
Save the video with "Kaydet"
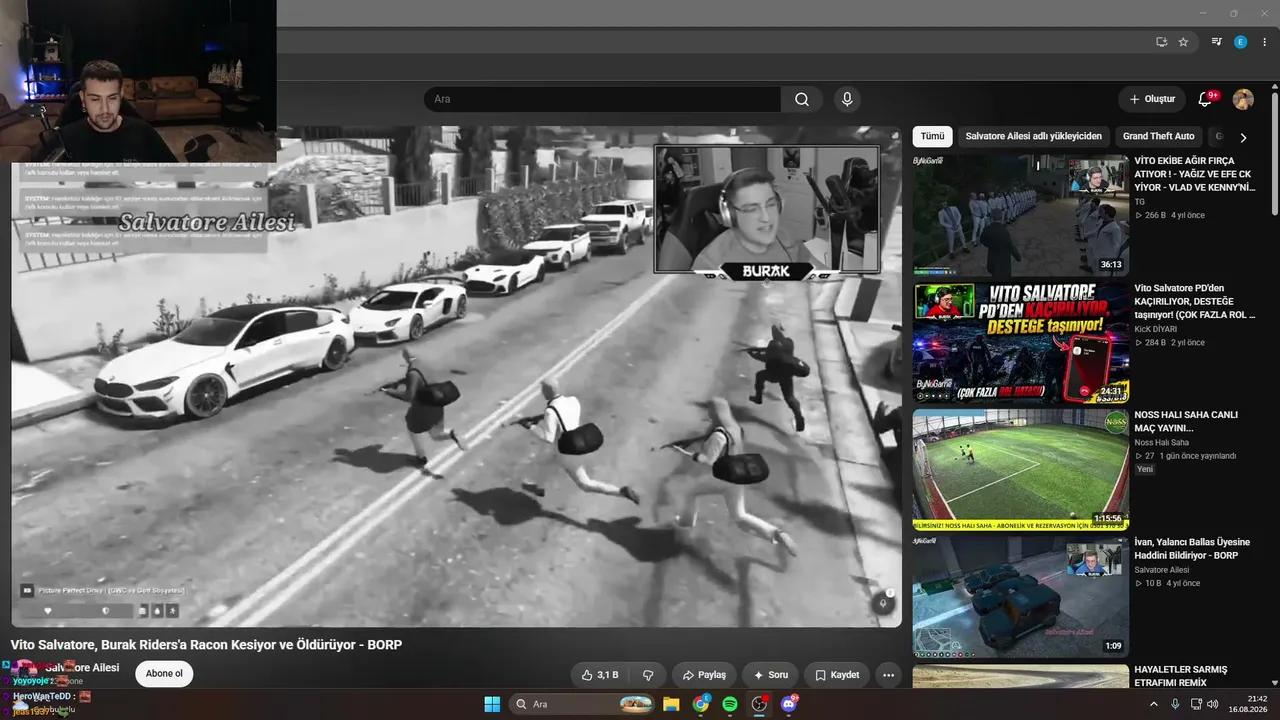(x=837, y=675)
